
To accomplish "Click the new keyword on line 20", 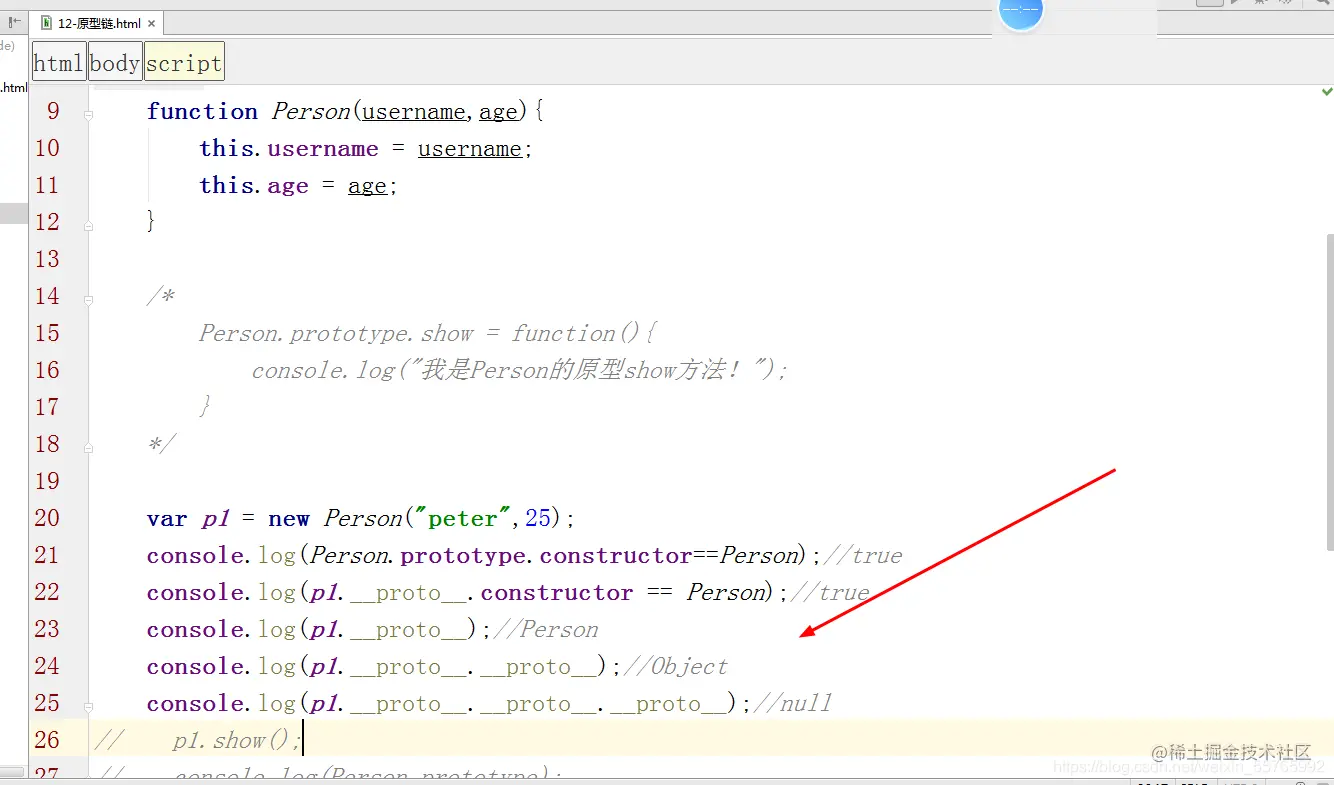I will point(289,518).
